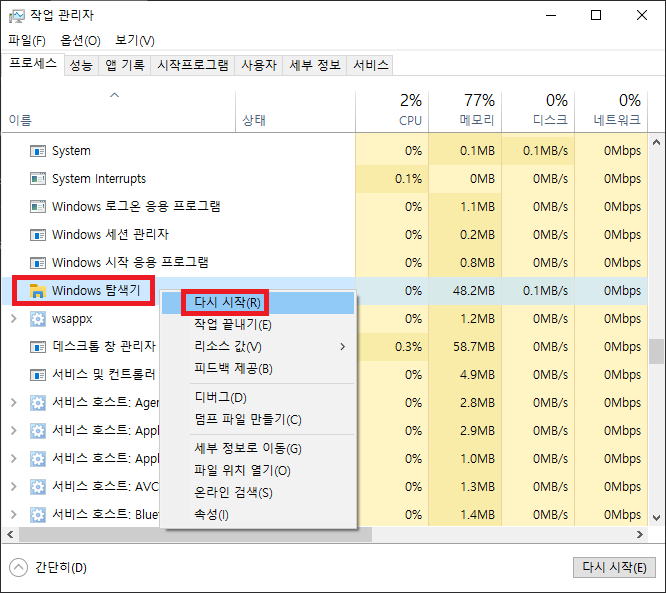Switch to the 서비스 tab
The height and width of the screenshot is (593, 666).
[370, 65]
